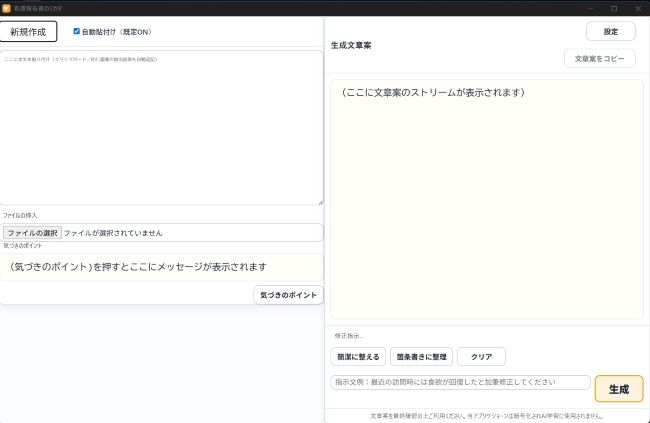The width and height of the screenshot is (650, 423).
Task: Minimize the window
Action: point(591,8)
